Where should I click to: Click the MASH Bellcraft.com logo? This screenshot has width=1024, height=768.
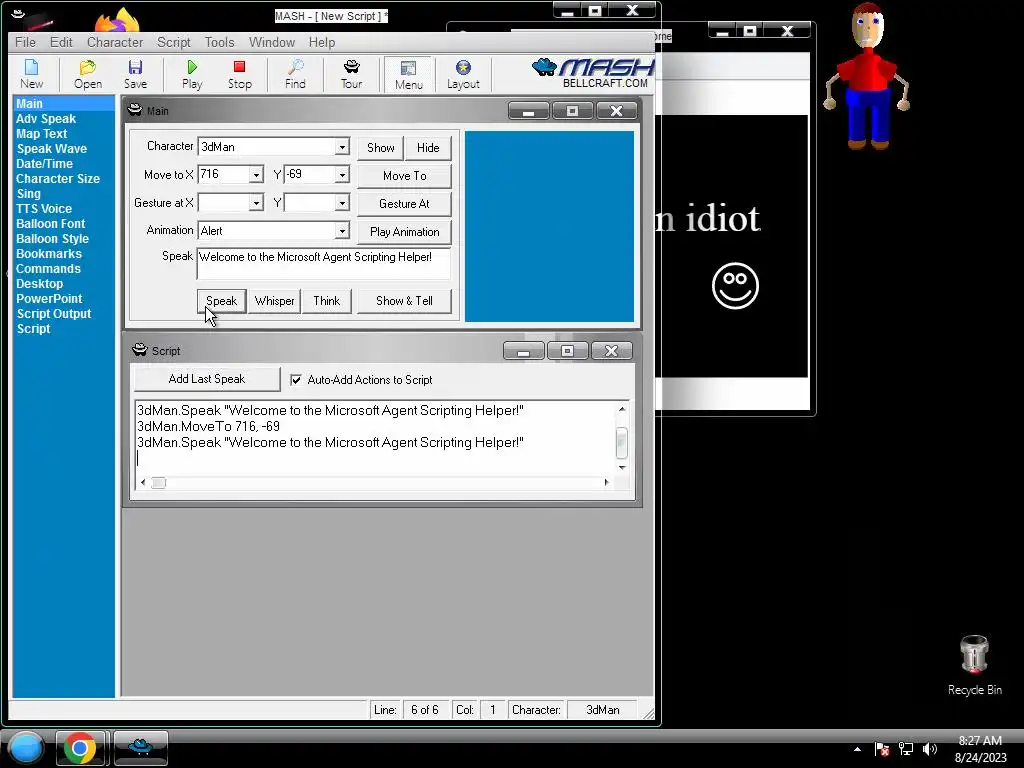(x=593, y=73)
